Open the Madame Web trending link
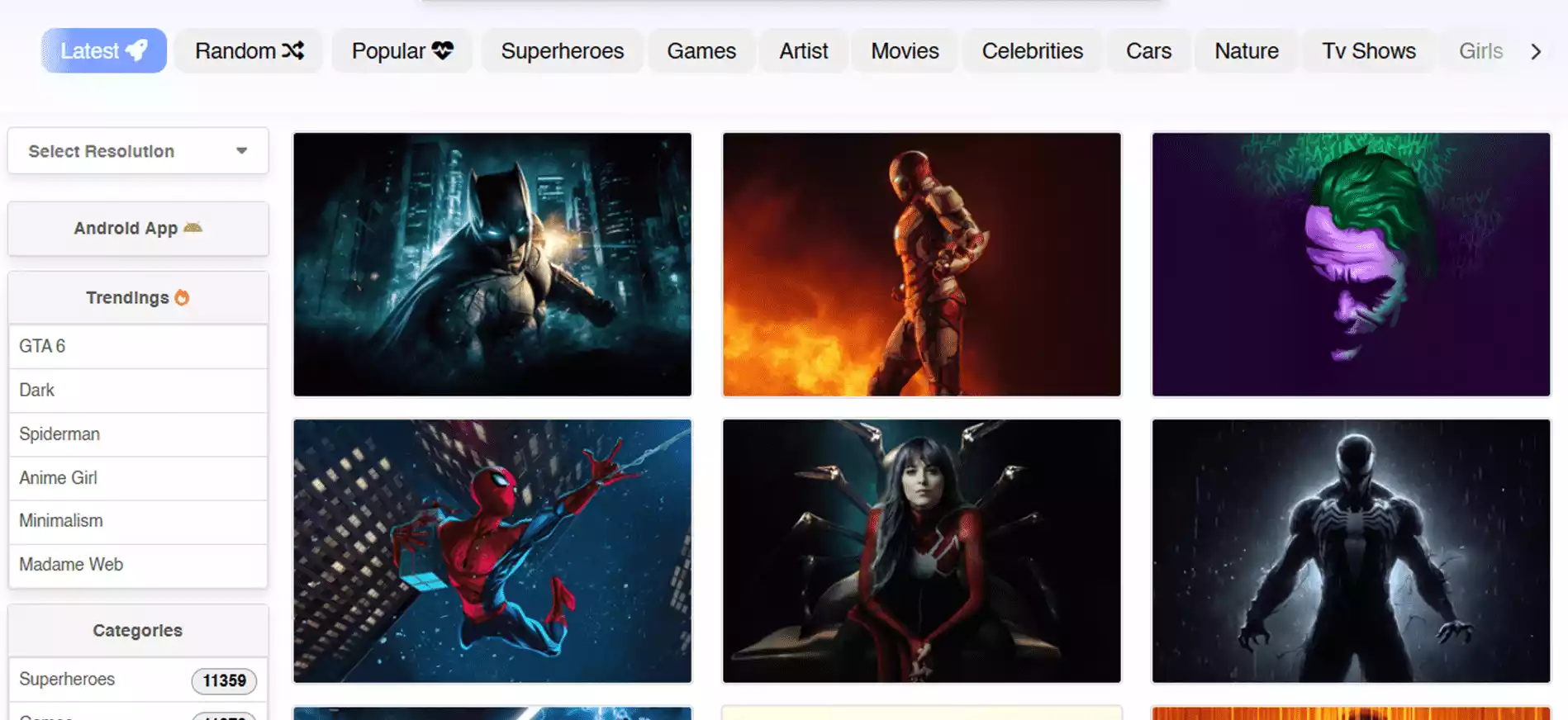This screenshot has height=720, width=1568. tap(71, 565)
